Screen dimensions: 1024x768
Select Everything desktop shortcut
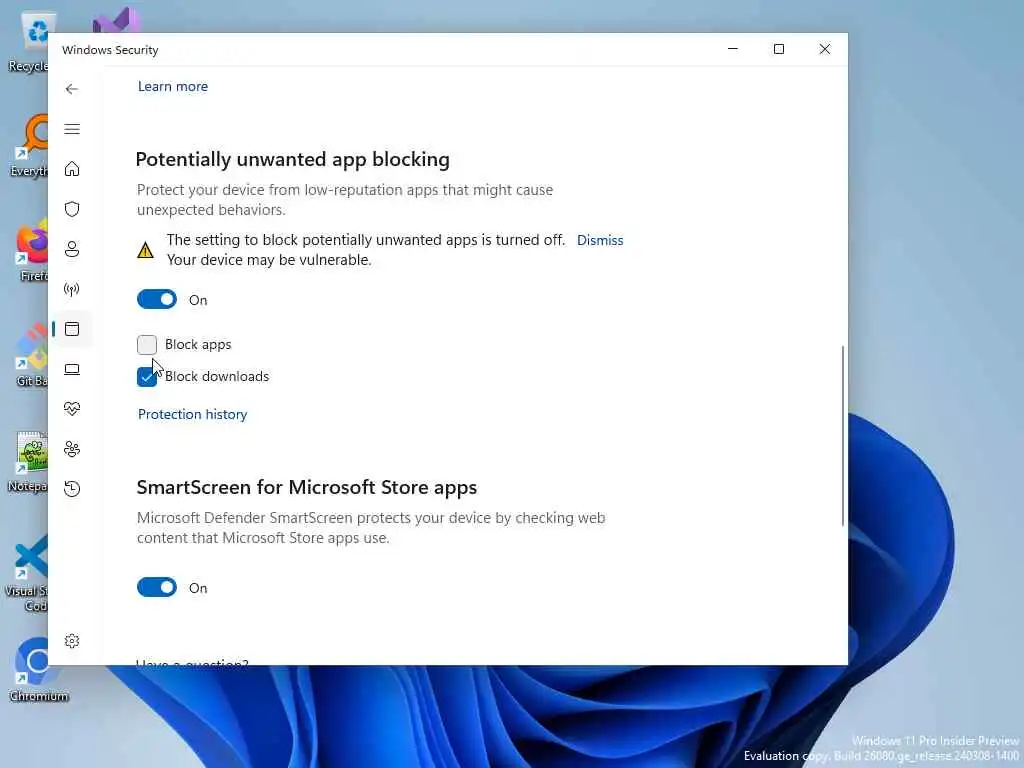29,146
